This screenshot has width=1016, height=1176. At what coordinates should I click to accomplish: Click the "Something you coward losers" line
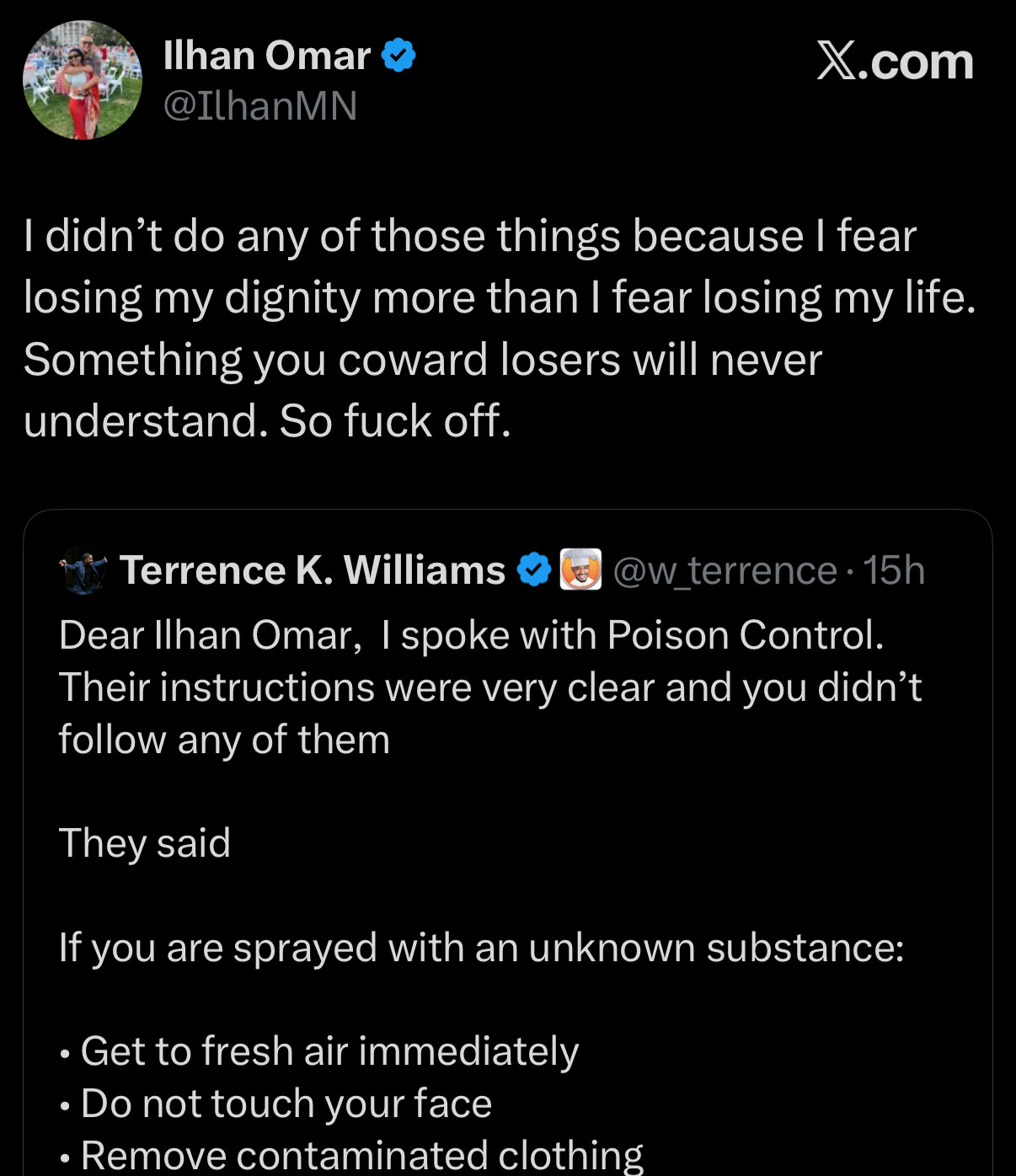pyautogui.click(x=422, y=361)
